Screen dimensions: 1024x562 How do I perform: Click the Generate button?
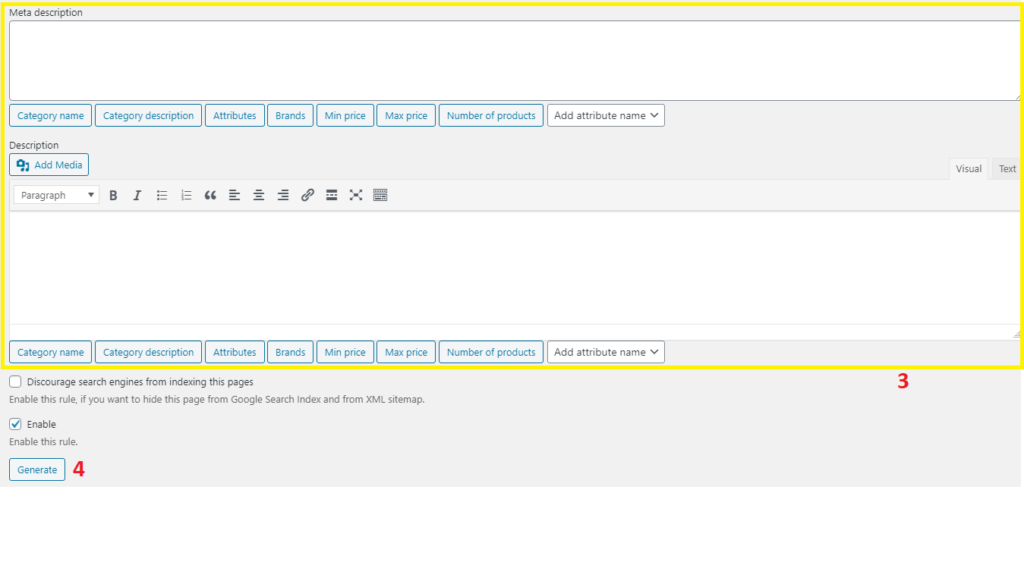37,470
